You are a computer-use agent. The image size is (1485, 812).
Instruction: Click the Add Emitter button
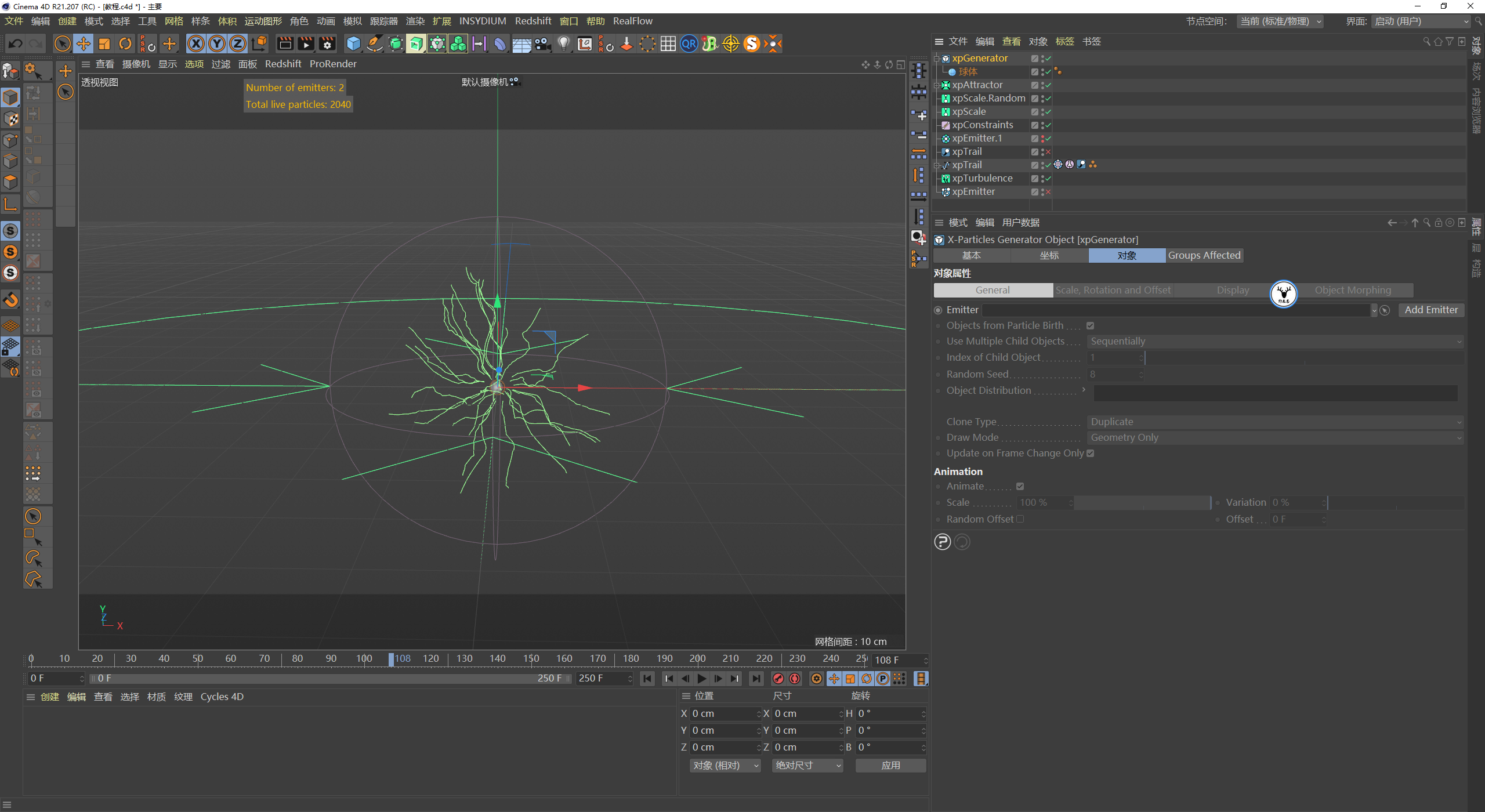(1431, 310)
